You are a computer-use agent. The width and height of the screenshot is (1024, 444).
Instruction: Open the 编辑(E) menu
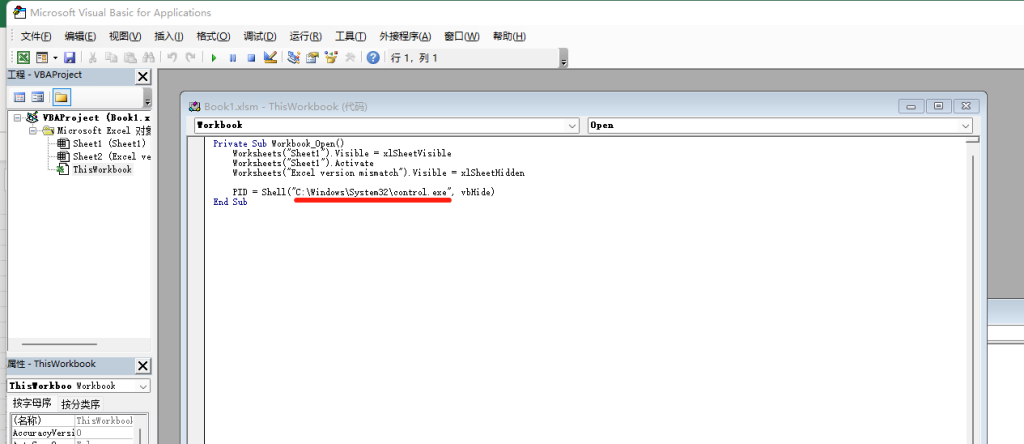tap(80, 36)
